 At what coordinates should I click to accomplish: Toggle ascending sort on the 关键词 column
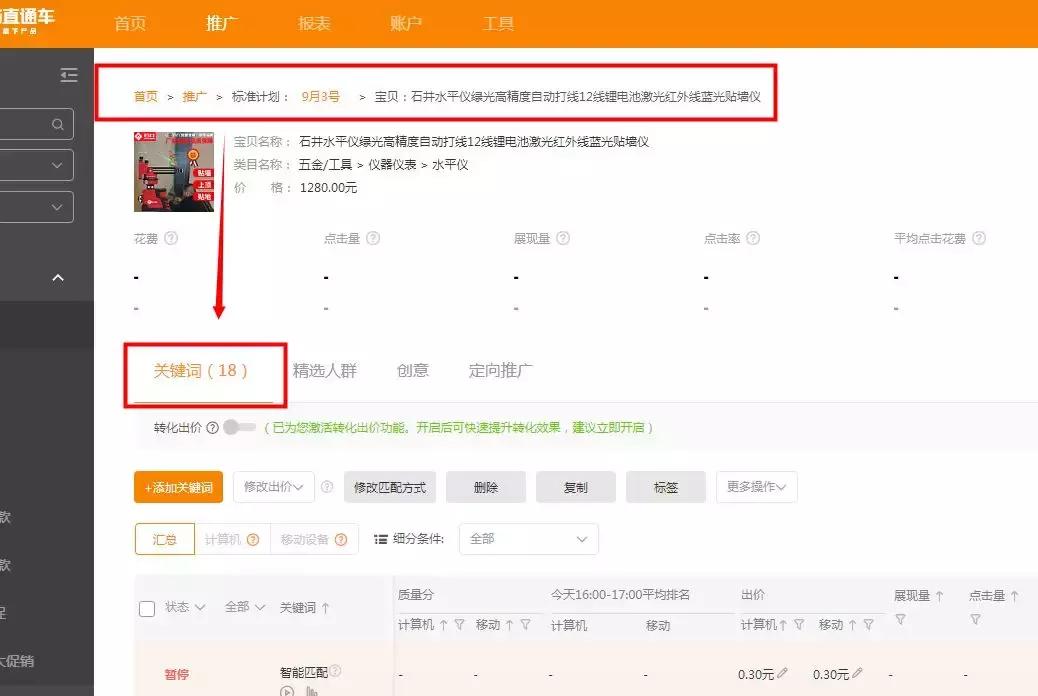[325, 607]
